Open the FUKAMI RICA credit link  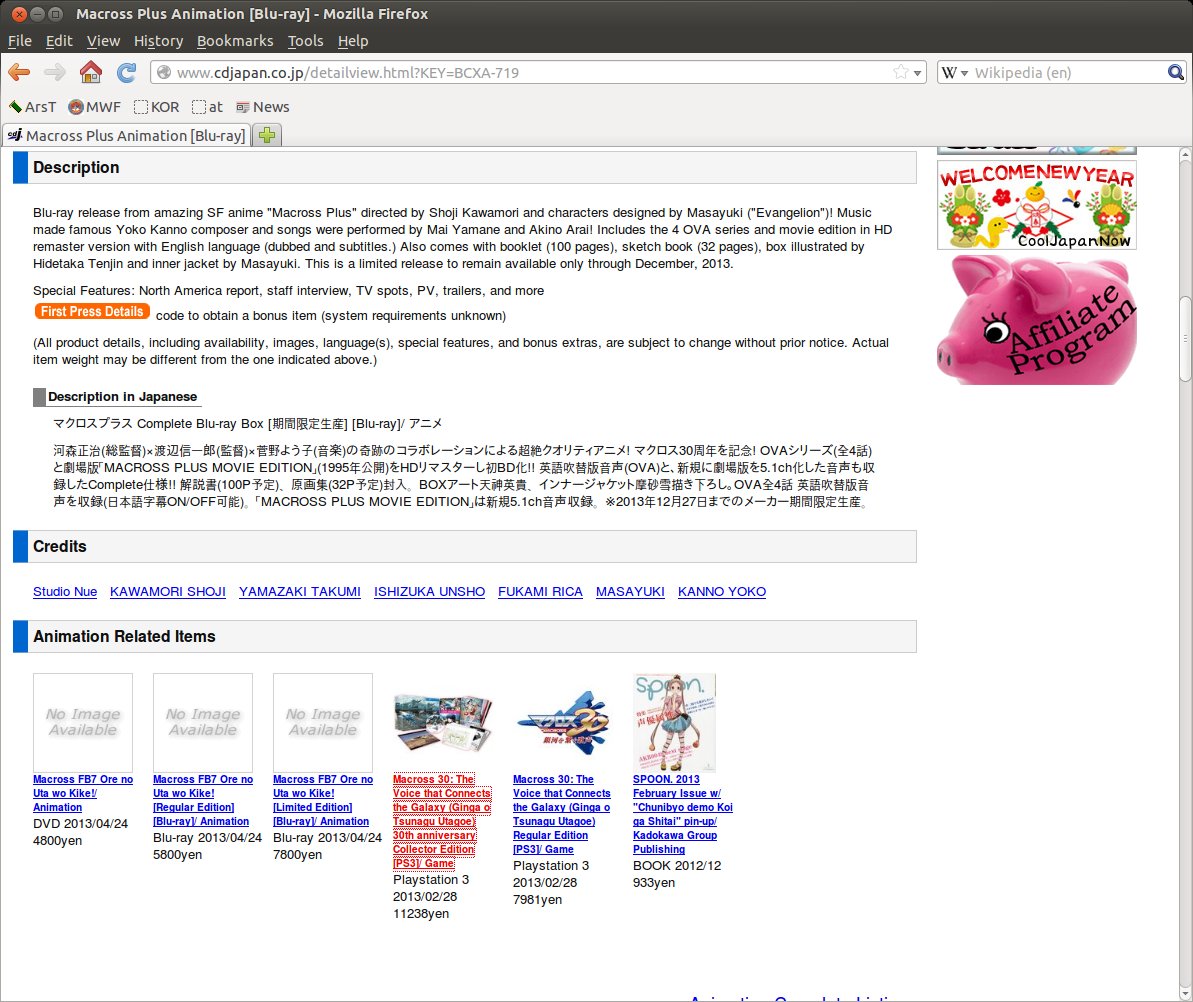(540, 592)
